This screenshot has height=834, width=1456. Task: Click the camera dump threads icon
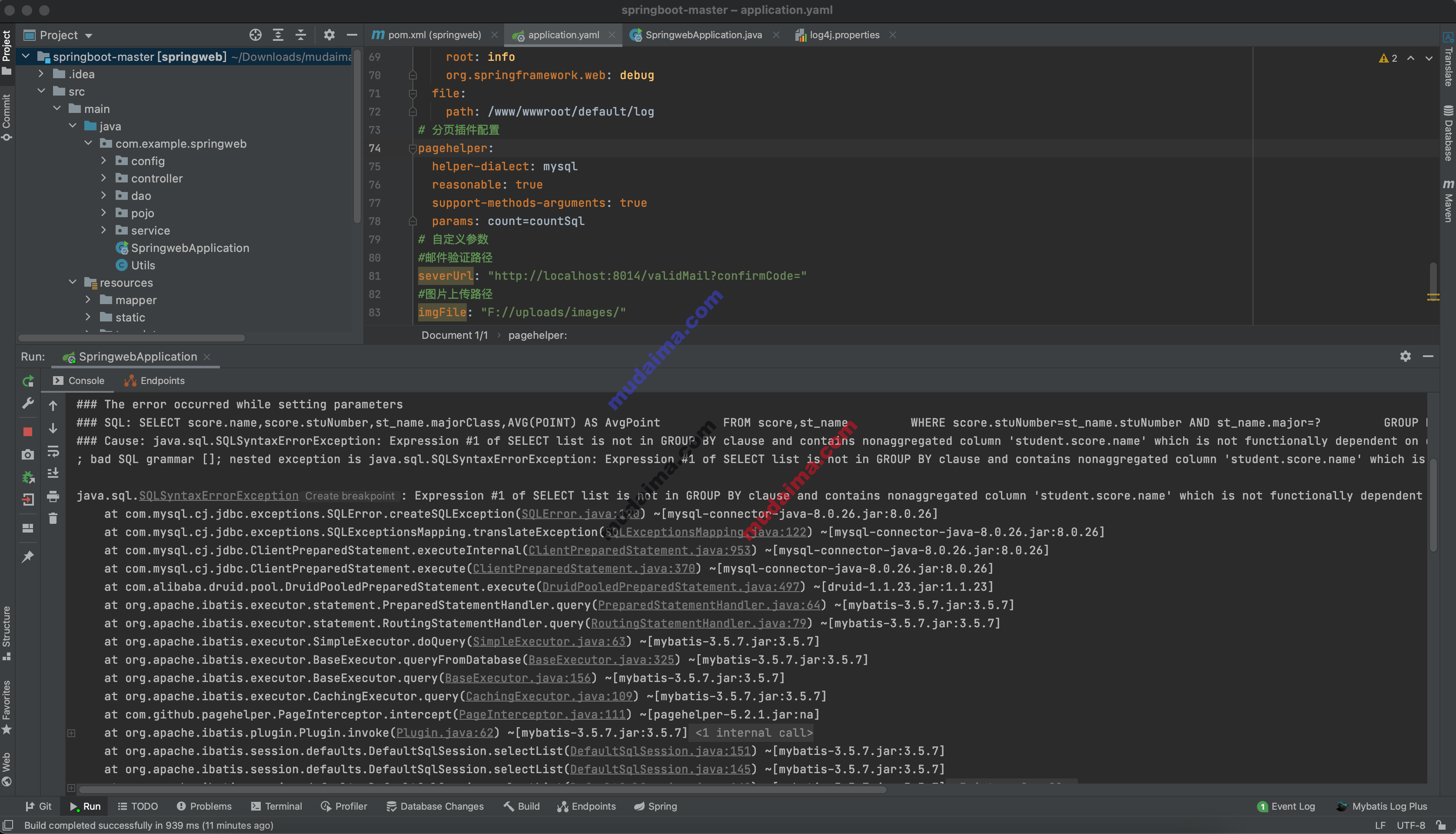pos(27,454)
